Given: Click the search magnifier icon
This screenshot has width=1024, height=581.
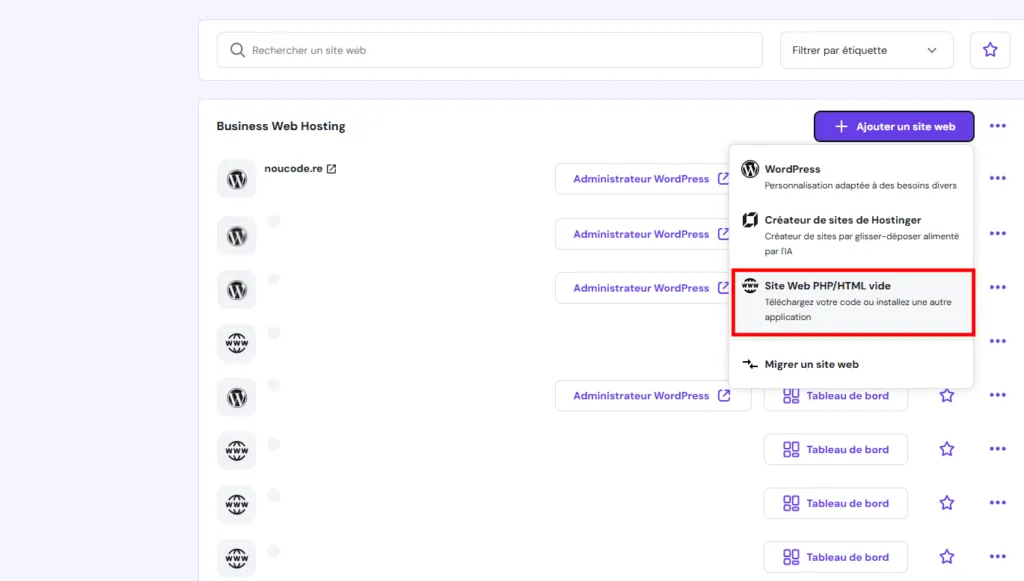Looking at the screenshot, I should pyautogui.click(x=237, y=49).
